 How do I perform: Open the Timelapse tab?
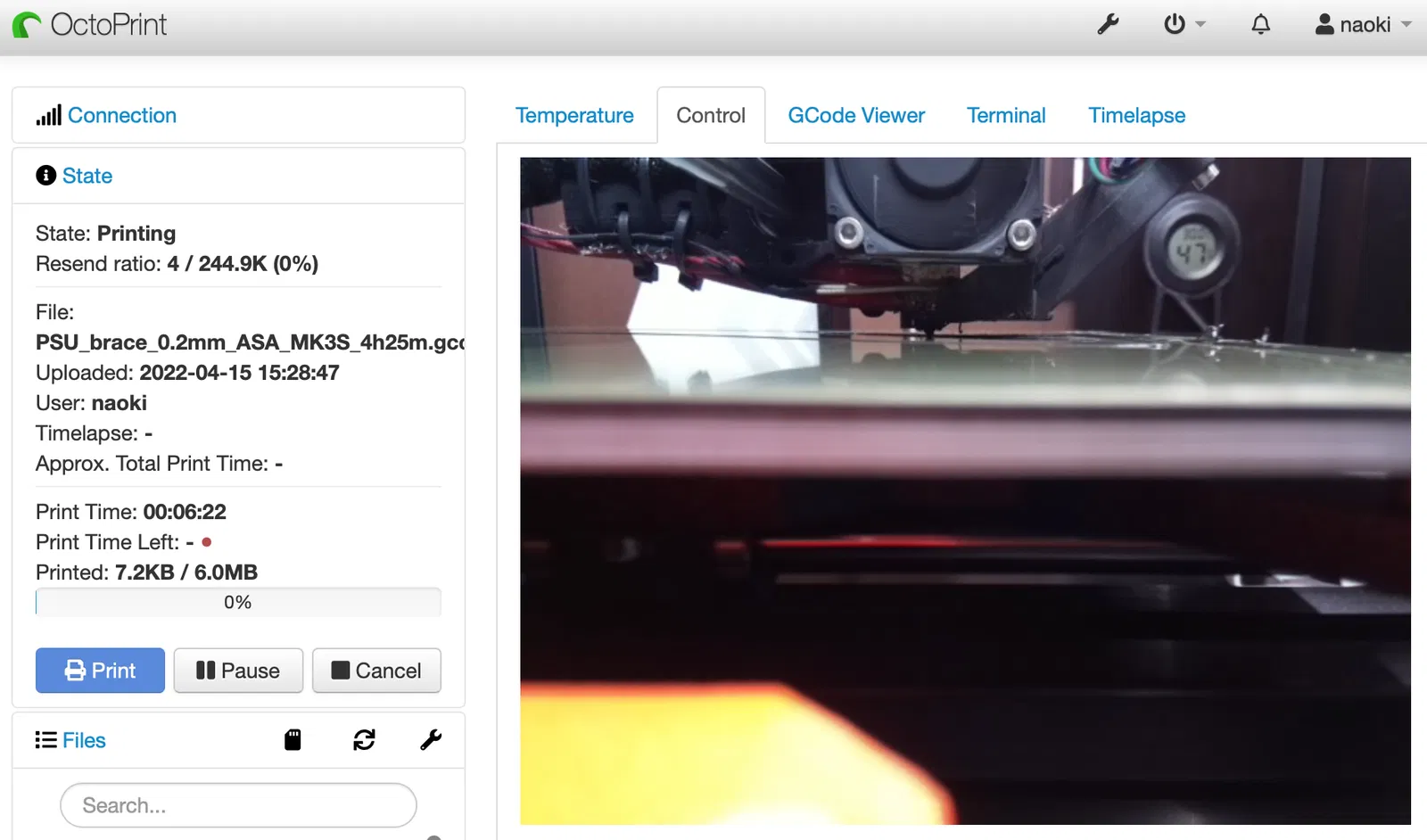coord(1136,115)
